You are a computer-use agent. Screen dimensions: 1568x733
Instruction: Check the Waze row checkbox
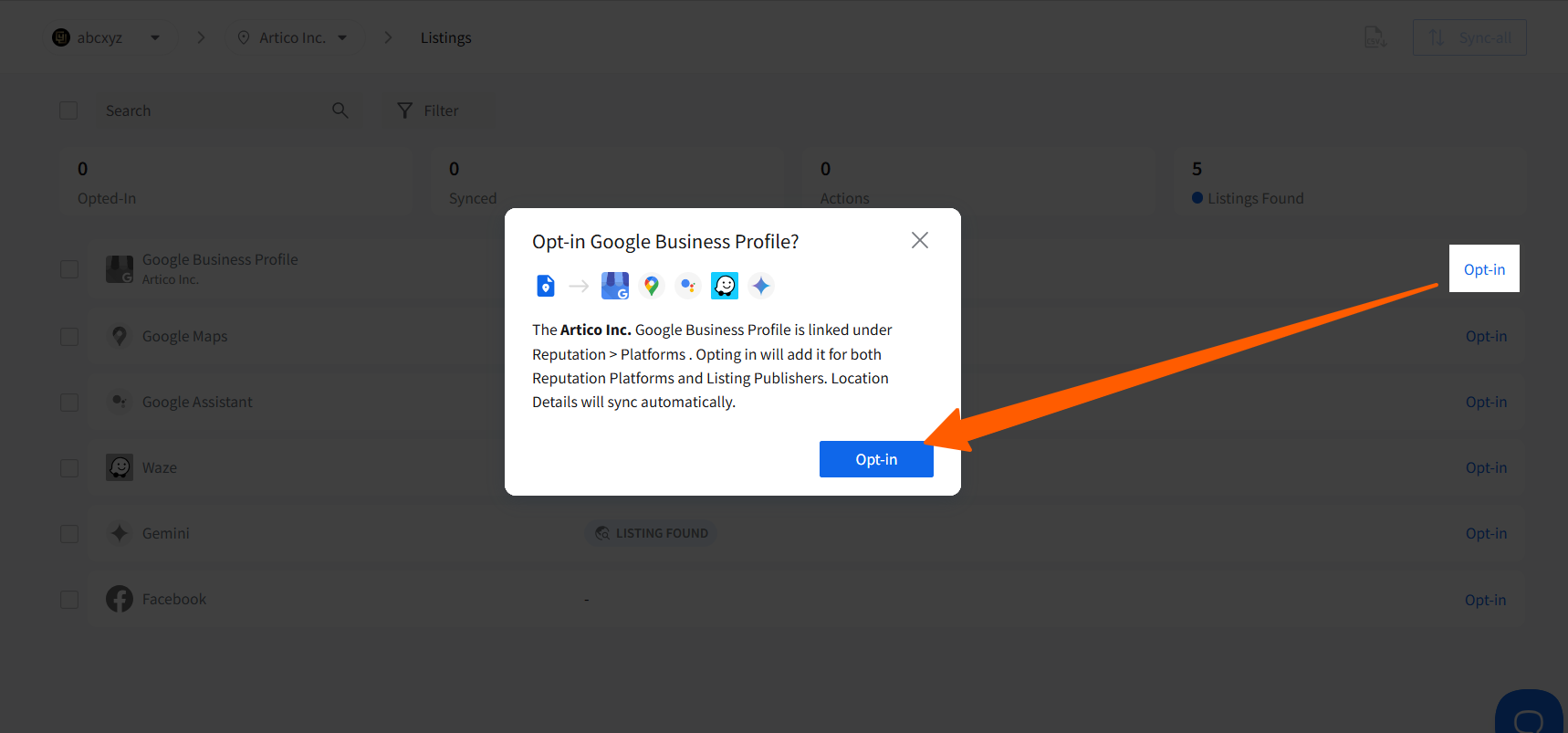point(69,467)
